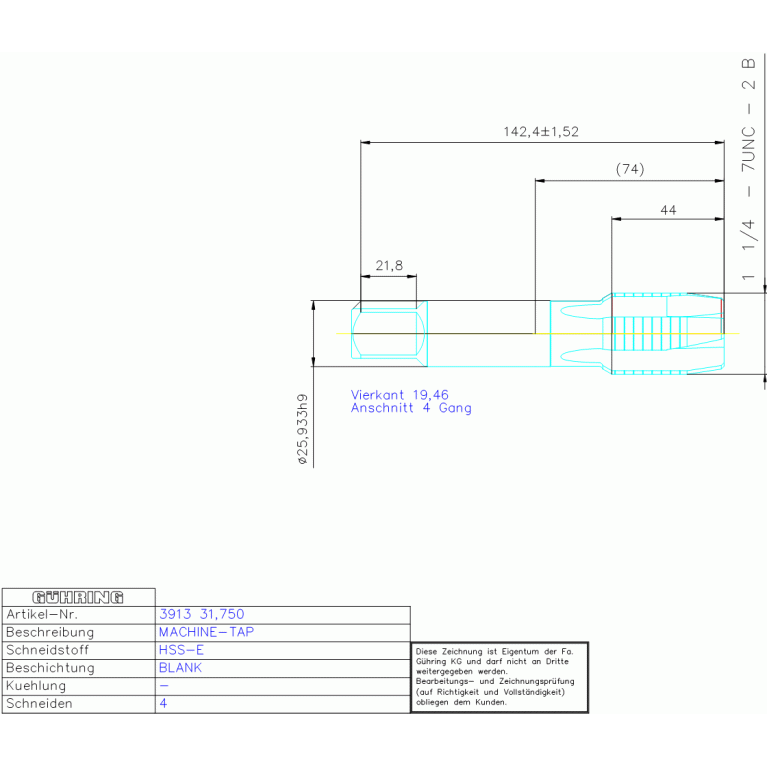Click the ø25,933h9 shank diameter label

pos(303,429)
